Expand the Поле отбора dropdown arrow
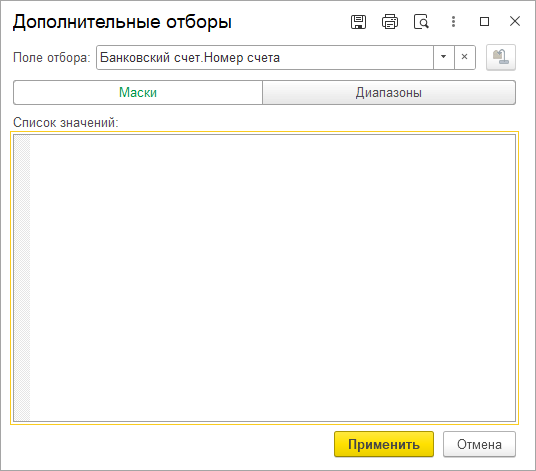Screen dimensions: 536x471 click(x=444, y=57)
